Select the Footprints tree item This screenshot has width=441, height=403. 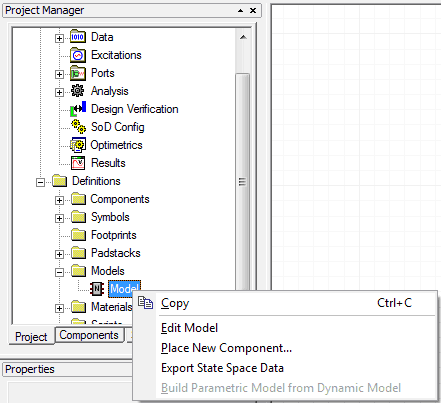[x=114, y=235]
